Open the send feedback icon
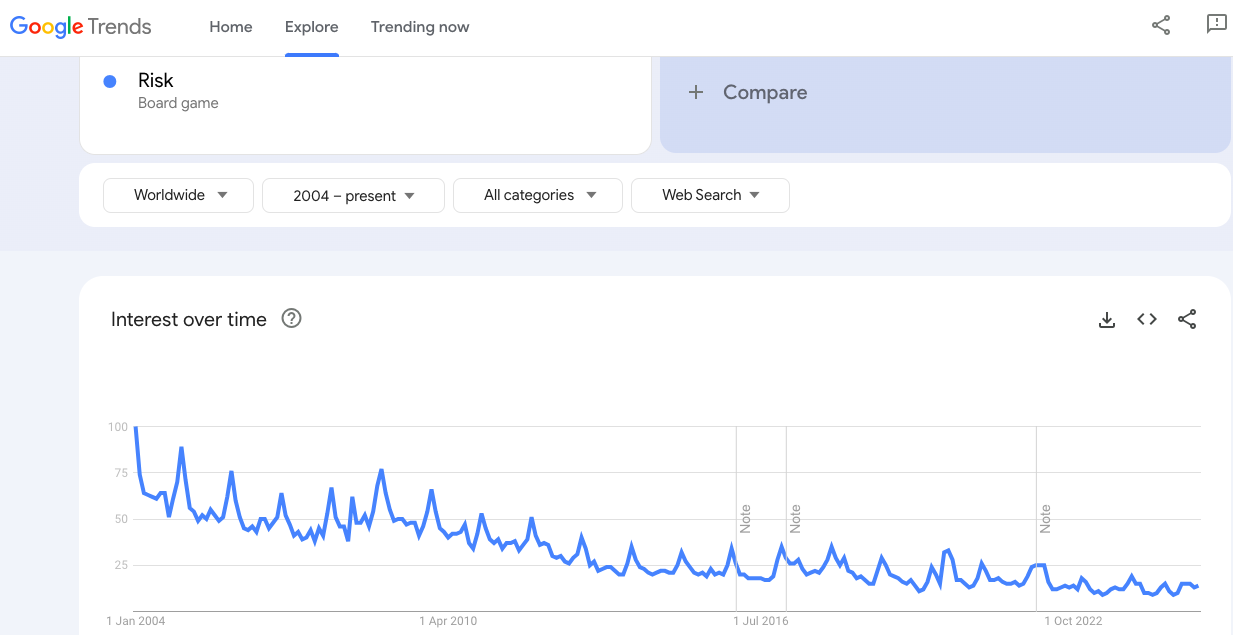The width and height of the screenshot is (1233, 635). point(1216,25)
